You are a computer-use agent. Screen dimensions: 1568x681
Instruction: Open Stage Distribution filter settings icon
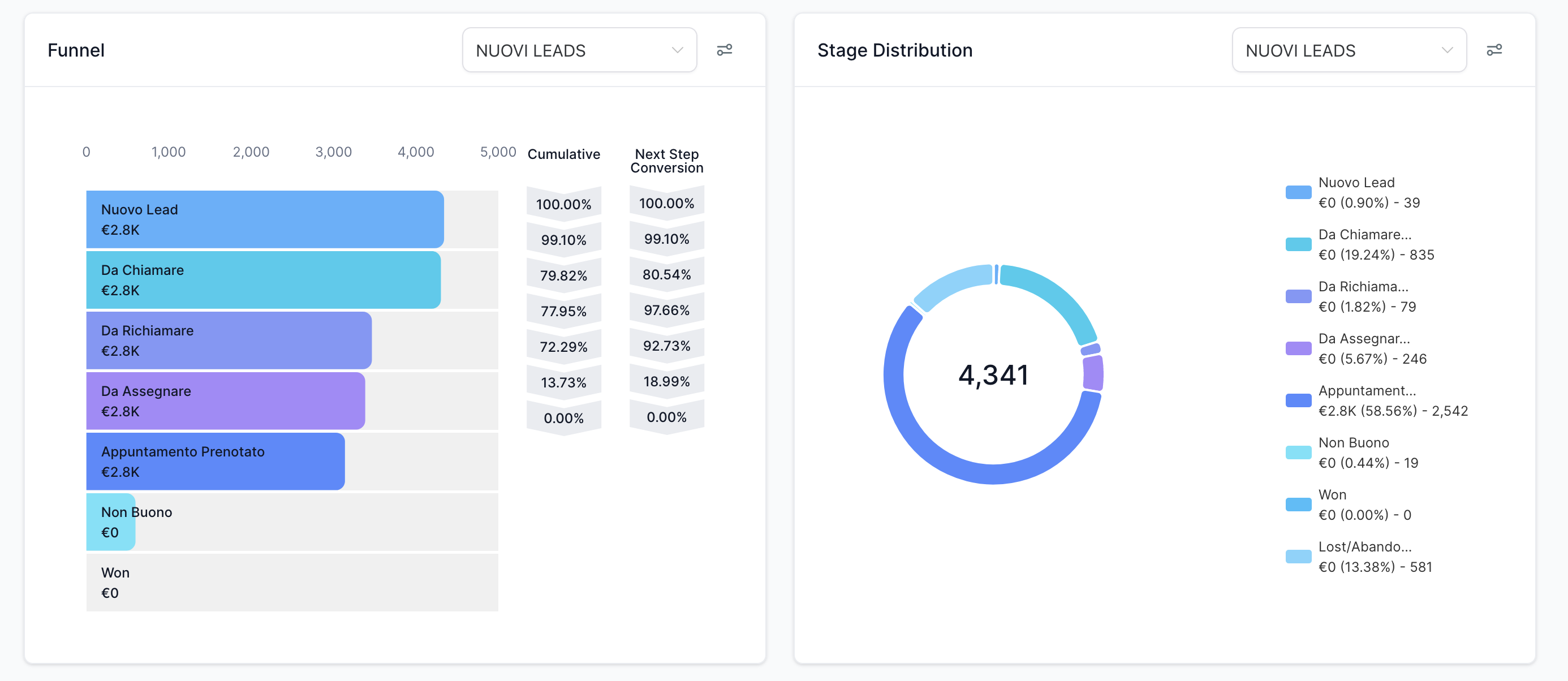1494,50
